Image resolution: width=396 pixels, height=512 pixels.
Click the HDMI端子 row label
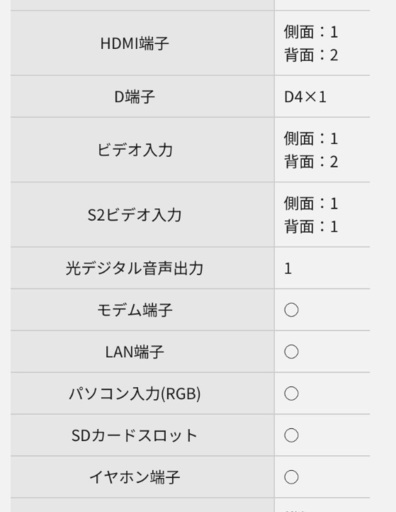tap(135, 43)
